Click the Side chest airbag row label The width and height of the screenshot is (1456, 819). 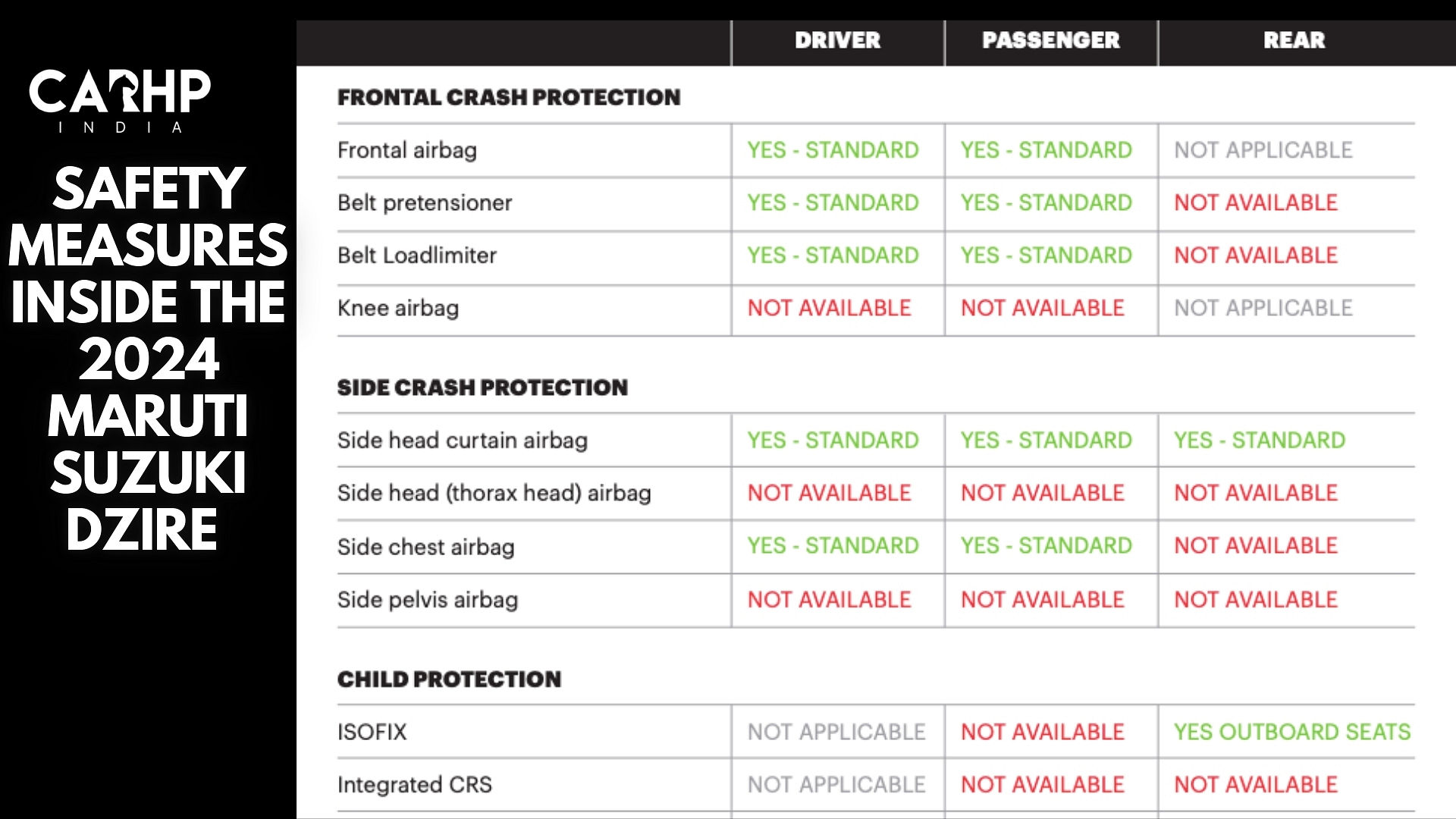[425, 547]
